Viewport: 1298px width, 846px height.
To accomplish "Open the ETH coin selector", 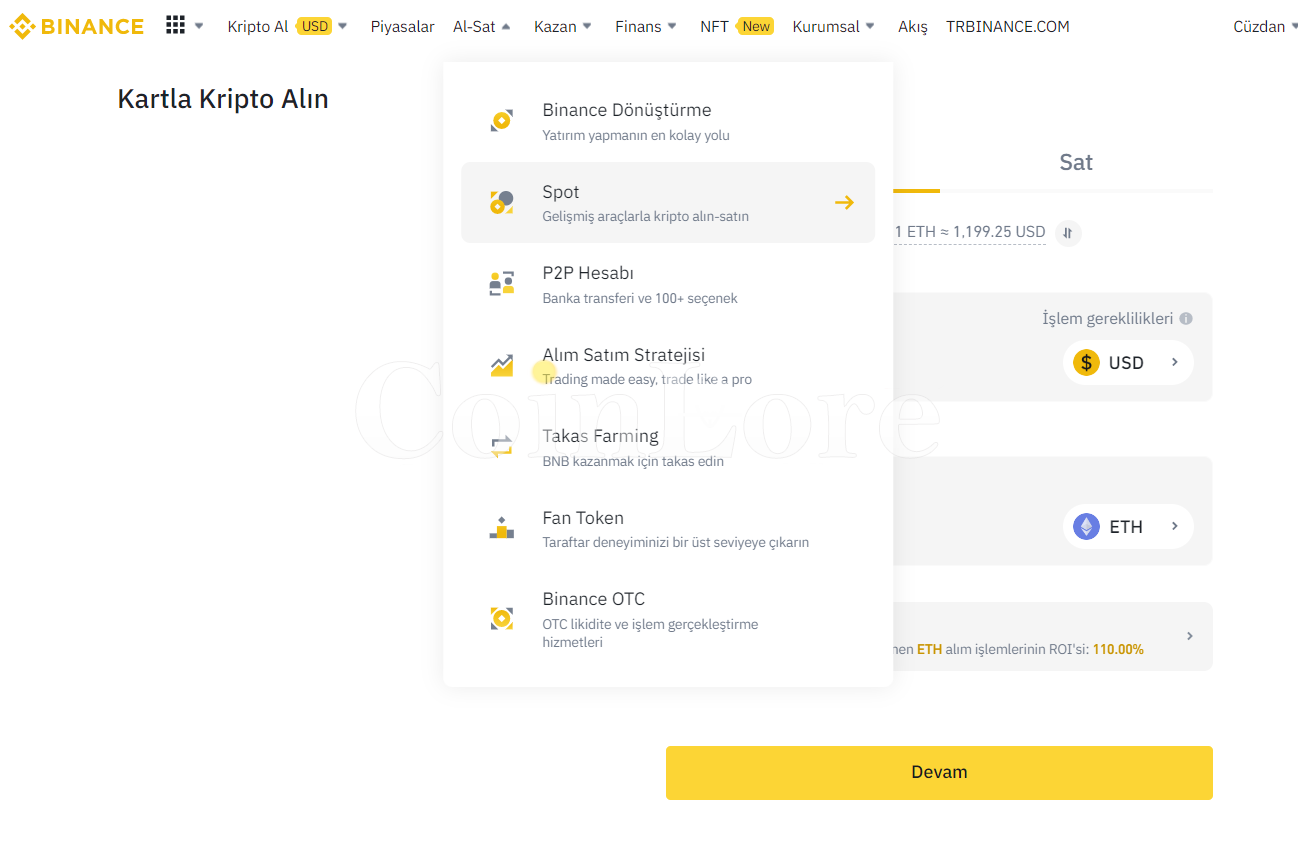I will (1128, 526).
